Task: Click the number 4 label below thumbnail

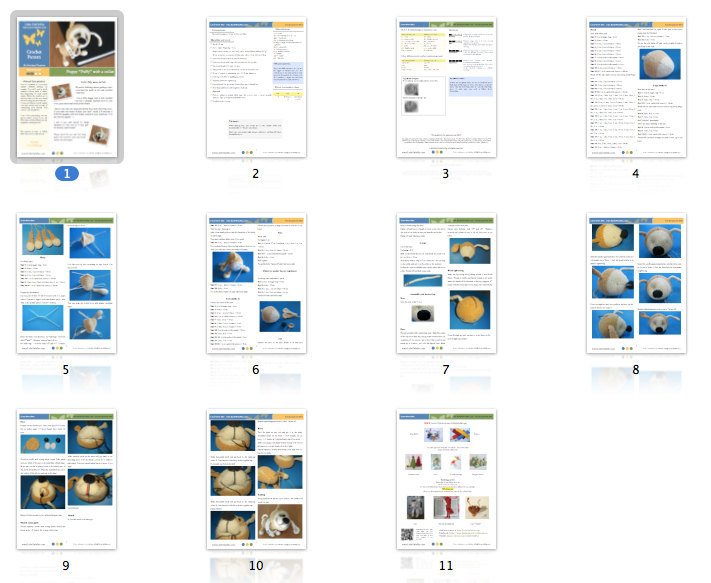Action: click(x=635, y=174)
